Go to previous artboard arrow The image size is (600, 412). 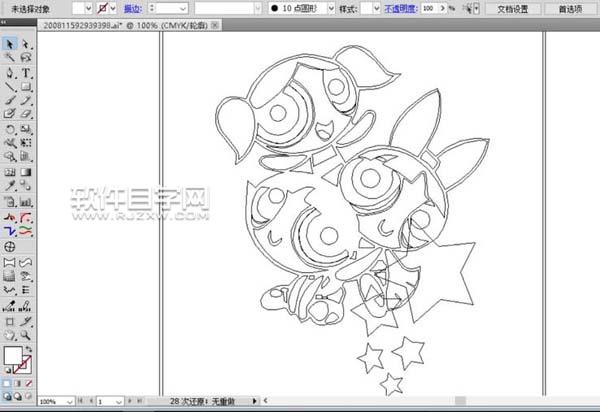tap(91, 401)
